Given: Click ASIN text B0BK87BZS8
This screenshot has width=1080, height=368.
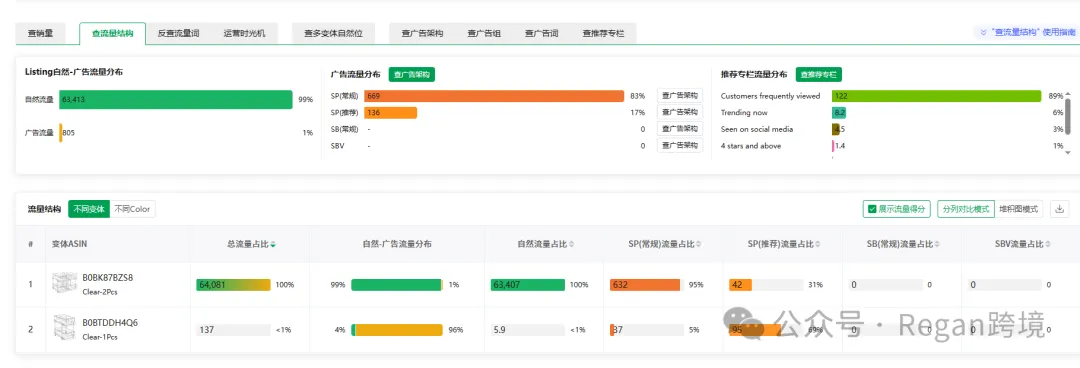Looking at the screenshot, I should (107, 278).
